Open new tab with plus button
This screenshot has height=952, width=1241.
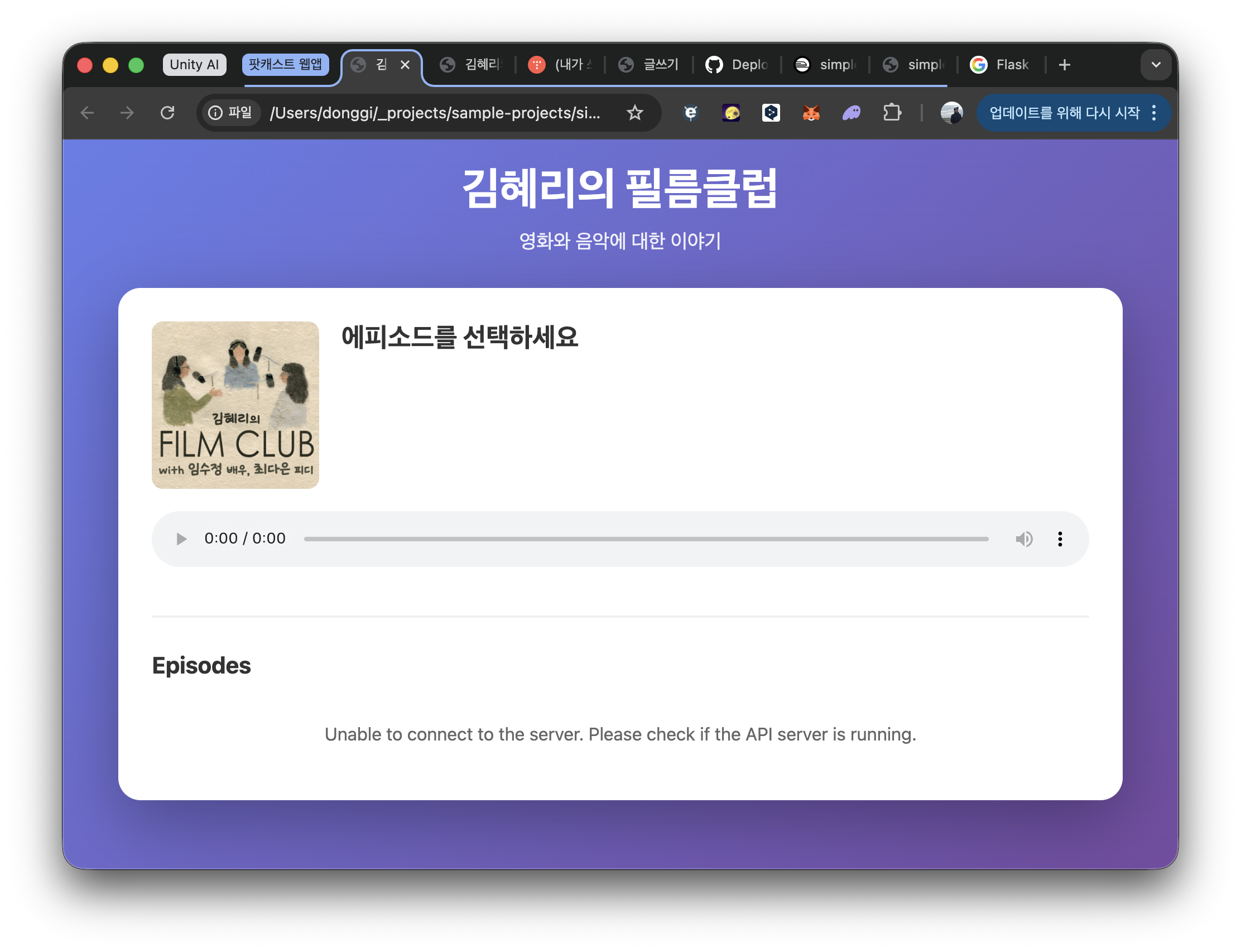(x=1064, y=65)
